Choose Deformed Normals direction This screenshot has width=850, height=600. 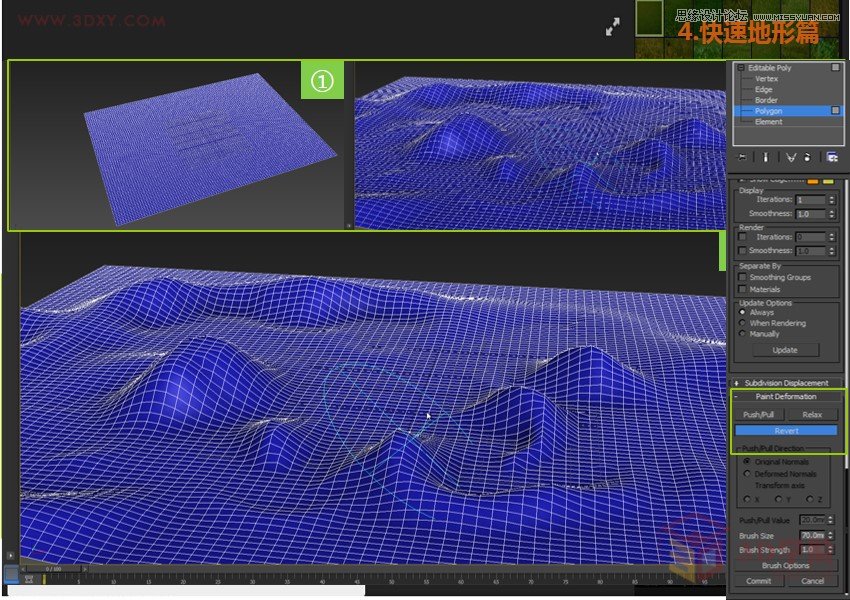click(746, 475)
